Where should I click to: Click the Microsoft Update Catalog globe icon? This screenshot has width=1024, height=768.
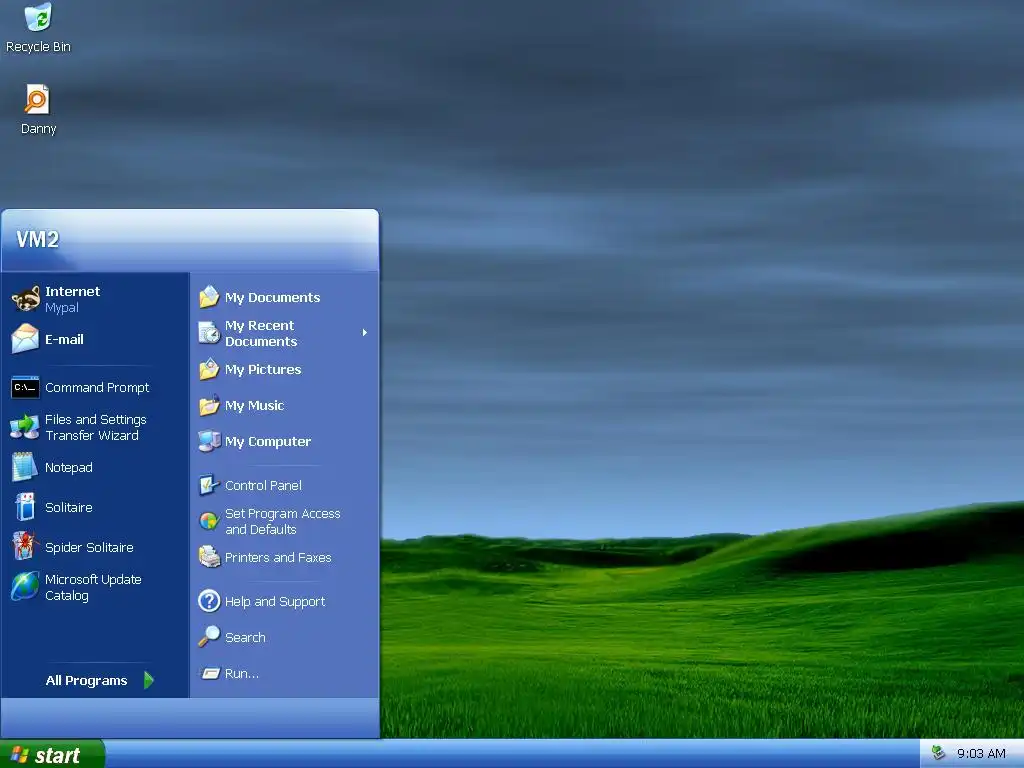coord(25,586)
